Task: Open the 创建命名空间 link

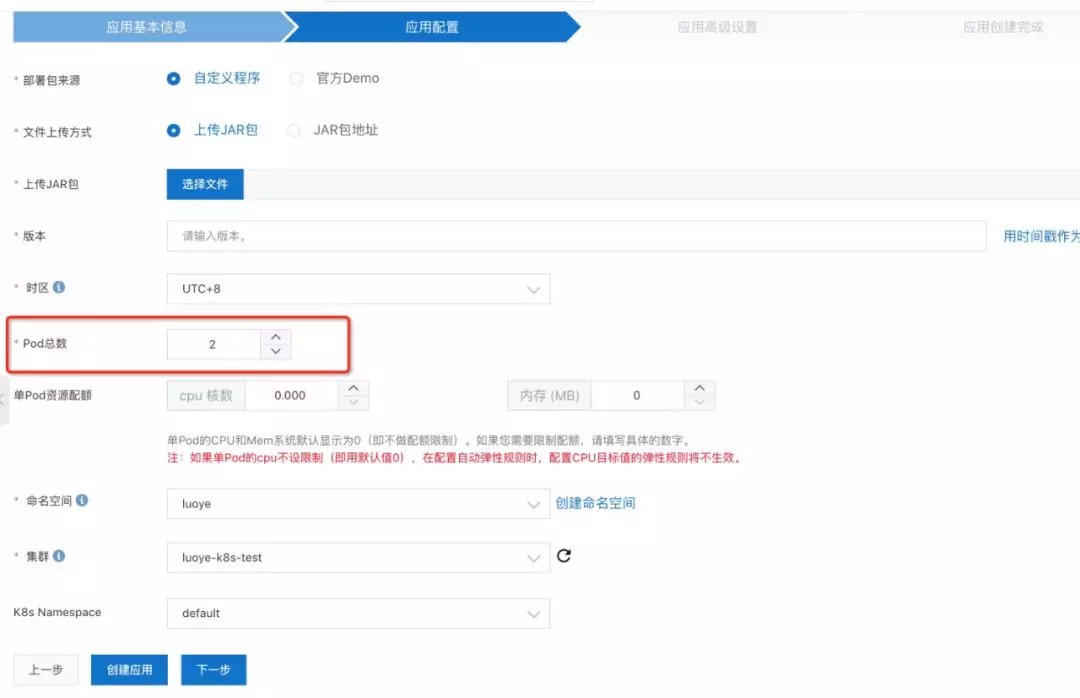Action: pyautogui.click(x=595, y=503)
